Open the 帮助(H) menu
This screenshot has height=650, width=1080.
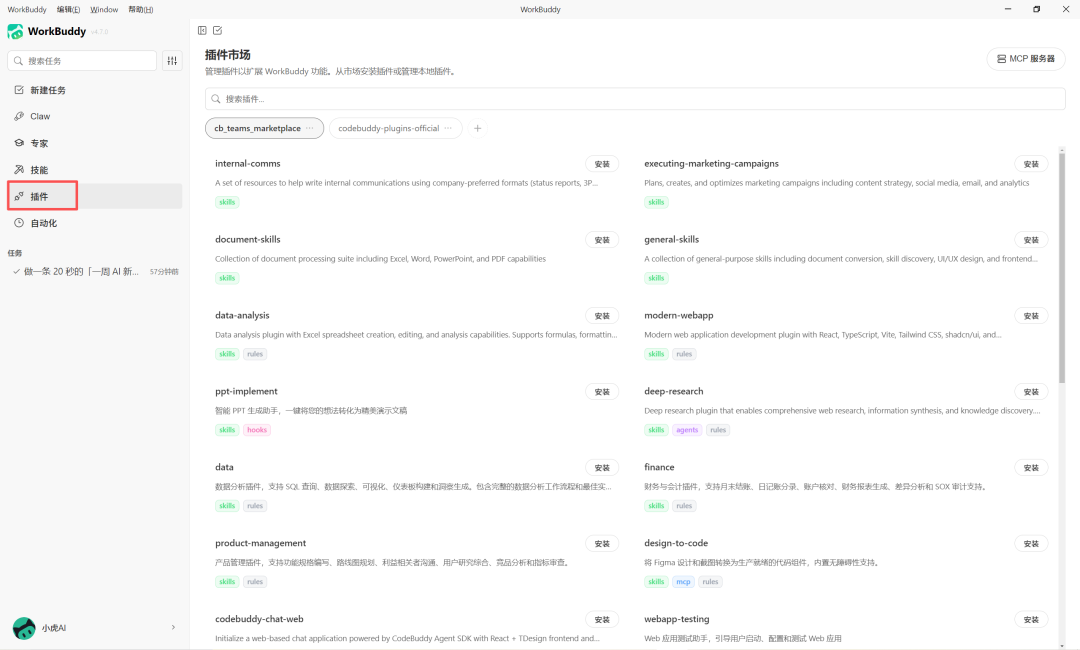[141, 9]
